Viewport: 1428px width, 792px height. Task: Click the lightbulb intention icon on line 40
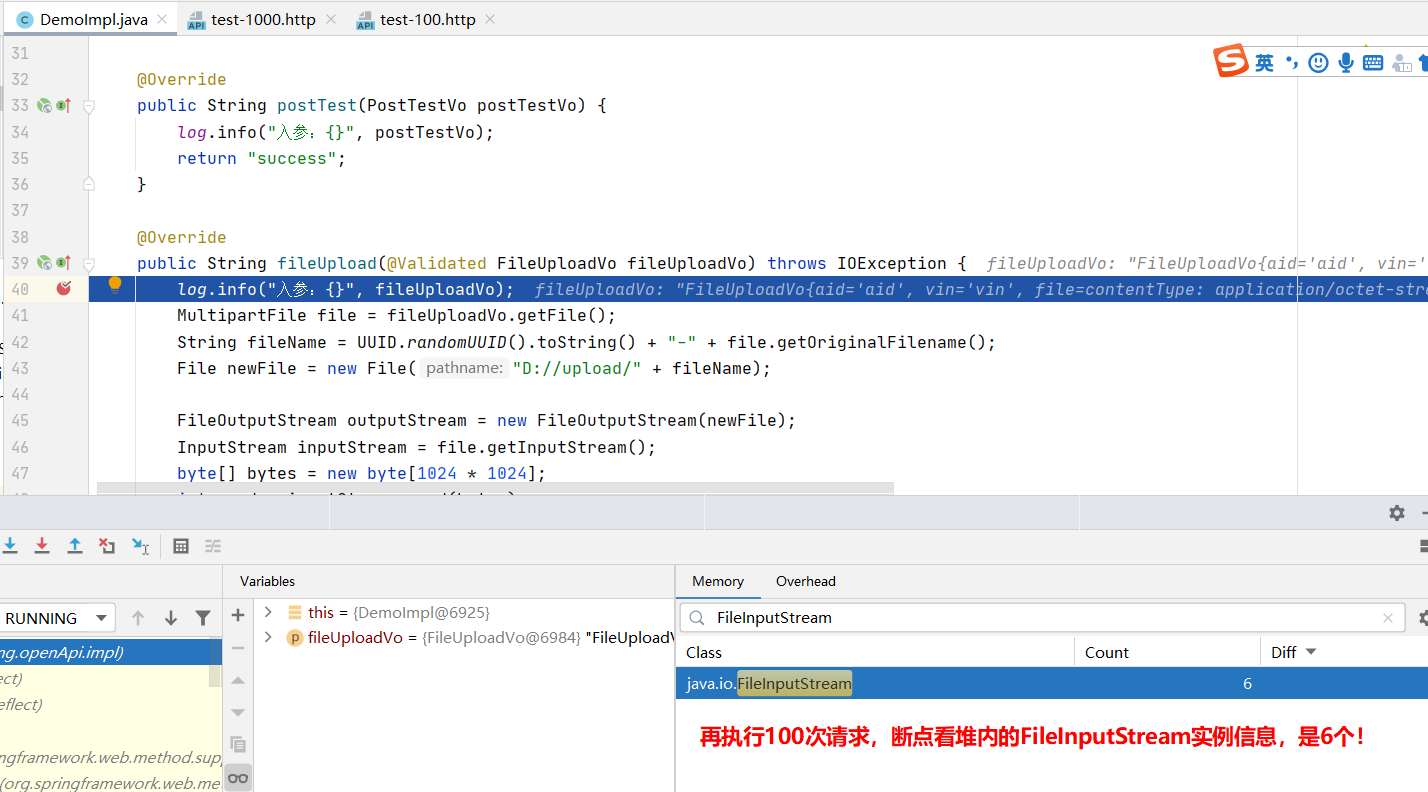tap(114, 285)
